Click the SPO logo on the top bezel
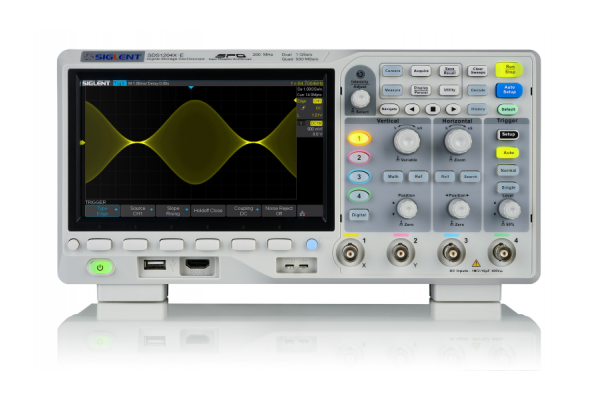 click(230, 56)
